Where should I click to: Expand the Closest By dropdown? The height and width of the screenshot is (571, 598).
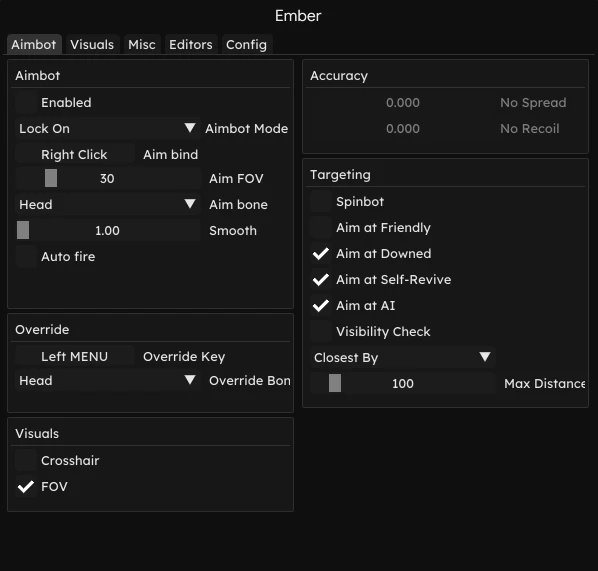tap(403, 357)
